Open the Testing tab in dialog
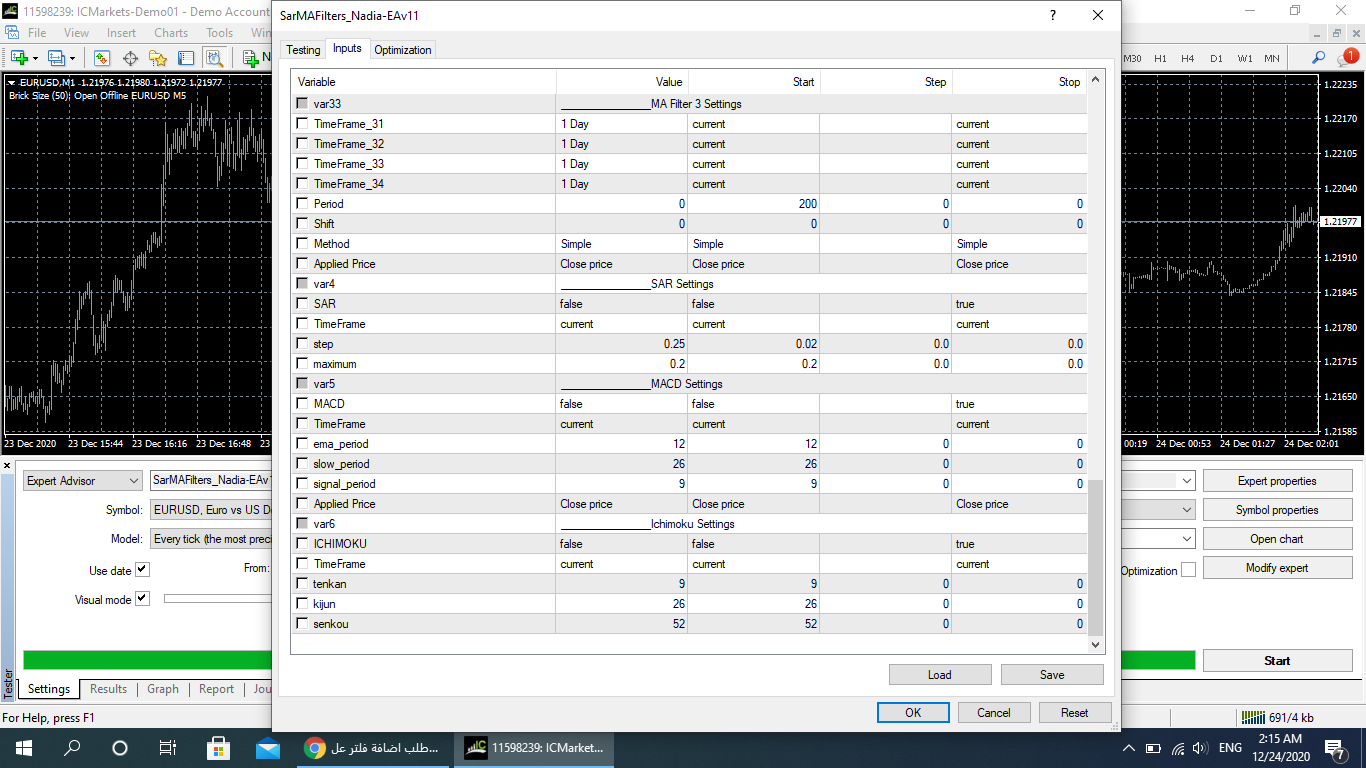 point(303,50)
